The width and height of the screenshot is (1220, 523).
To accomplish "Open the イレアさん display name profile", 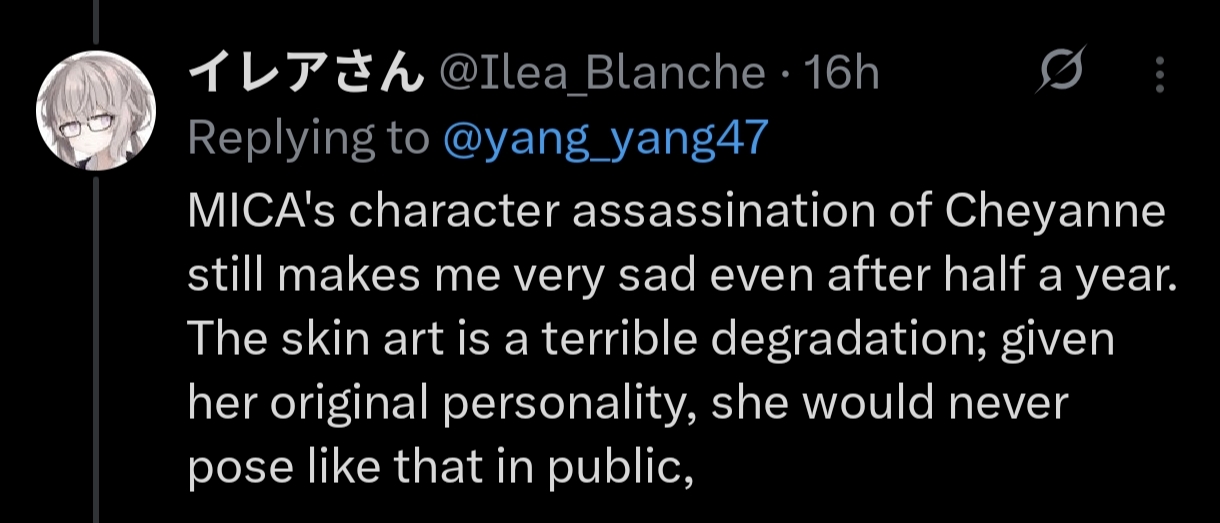I will (302, 73).
